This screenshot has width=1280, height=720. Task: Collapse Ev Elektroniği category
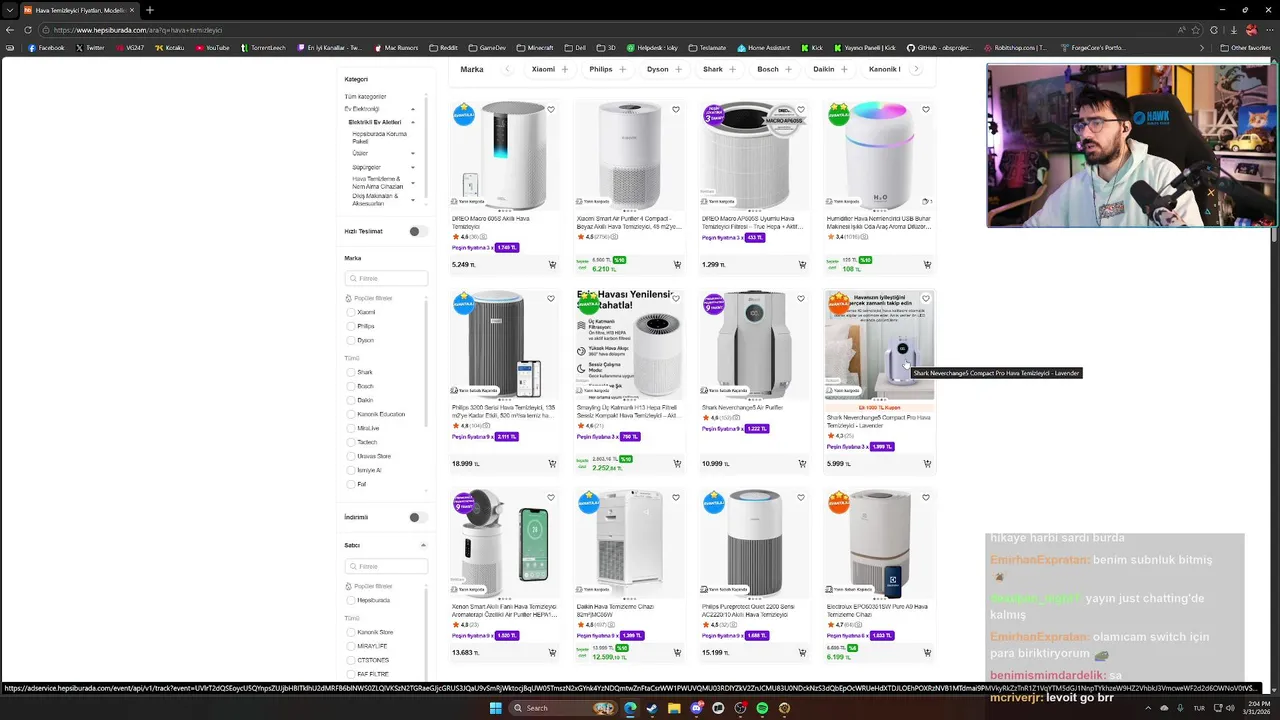pos(413,109)
